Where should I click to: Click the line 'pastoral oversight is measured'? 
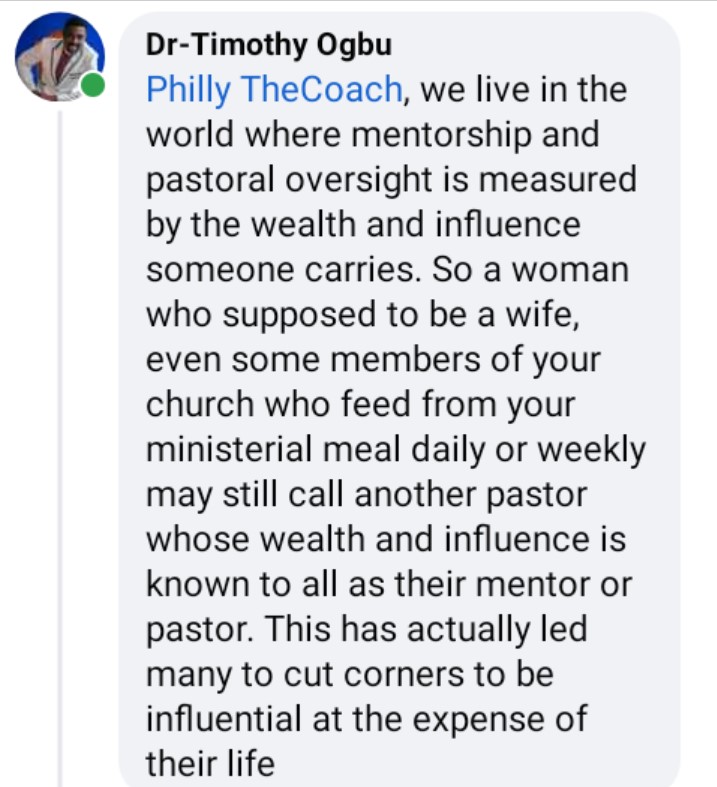[391, 180]
